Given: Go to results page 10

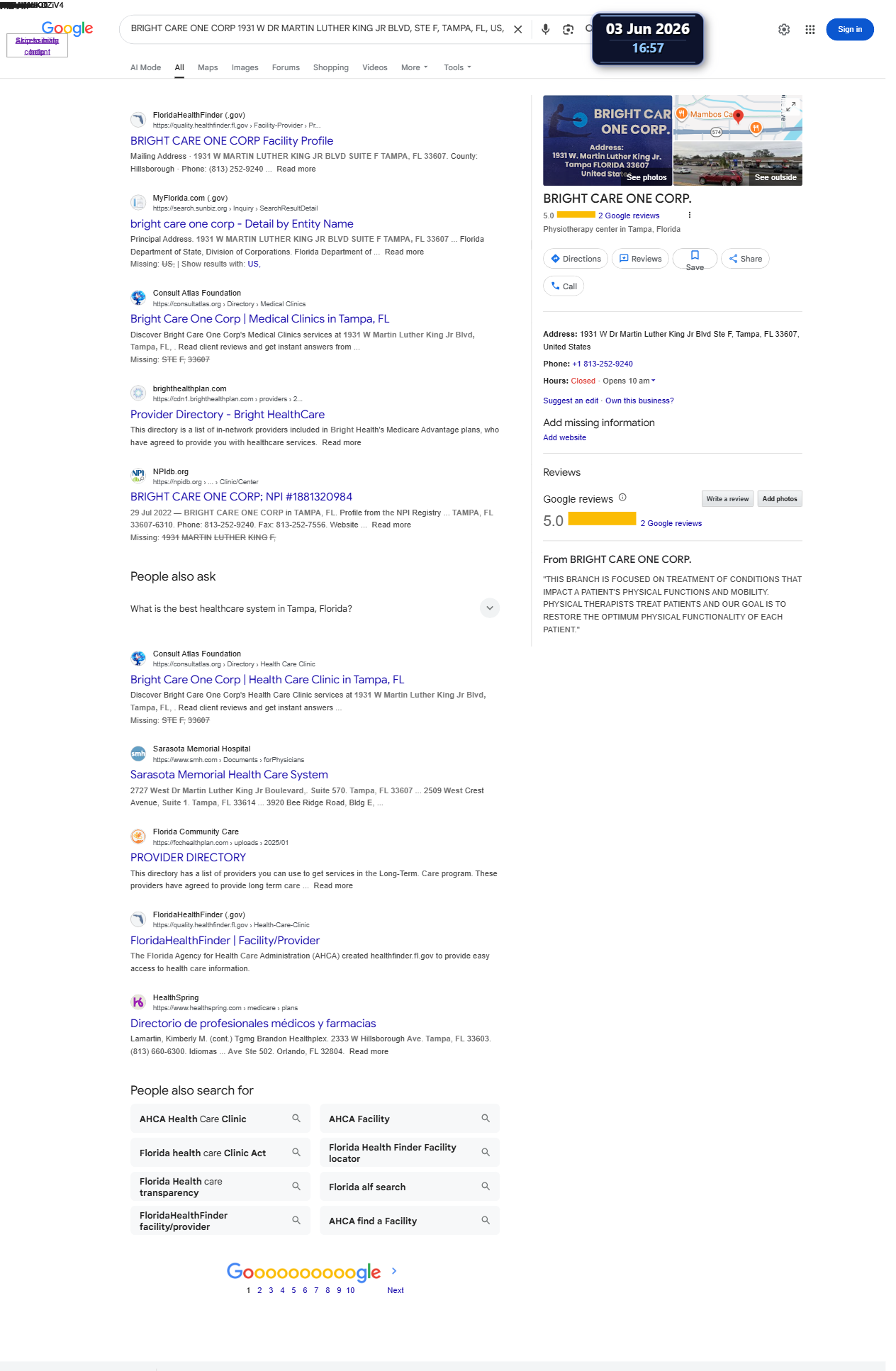Looking at the screenshot, I should click(x=350, y=1290).
